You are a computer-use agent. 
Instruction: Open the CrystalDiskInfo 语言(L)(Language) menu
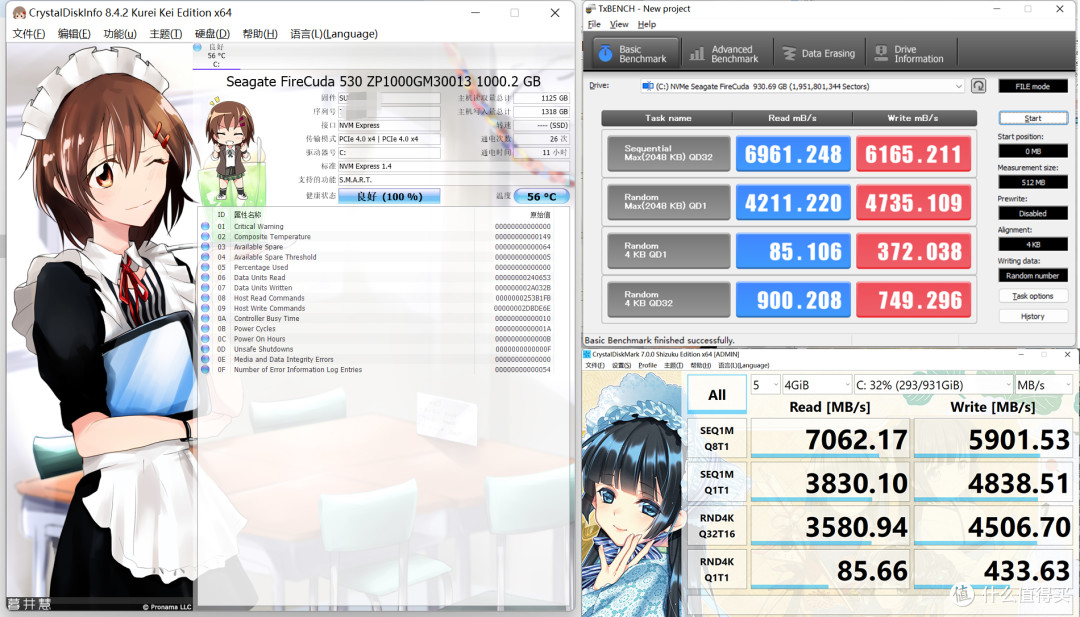point(334,34)
